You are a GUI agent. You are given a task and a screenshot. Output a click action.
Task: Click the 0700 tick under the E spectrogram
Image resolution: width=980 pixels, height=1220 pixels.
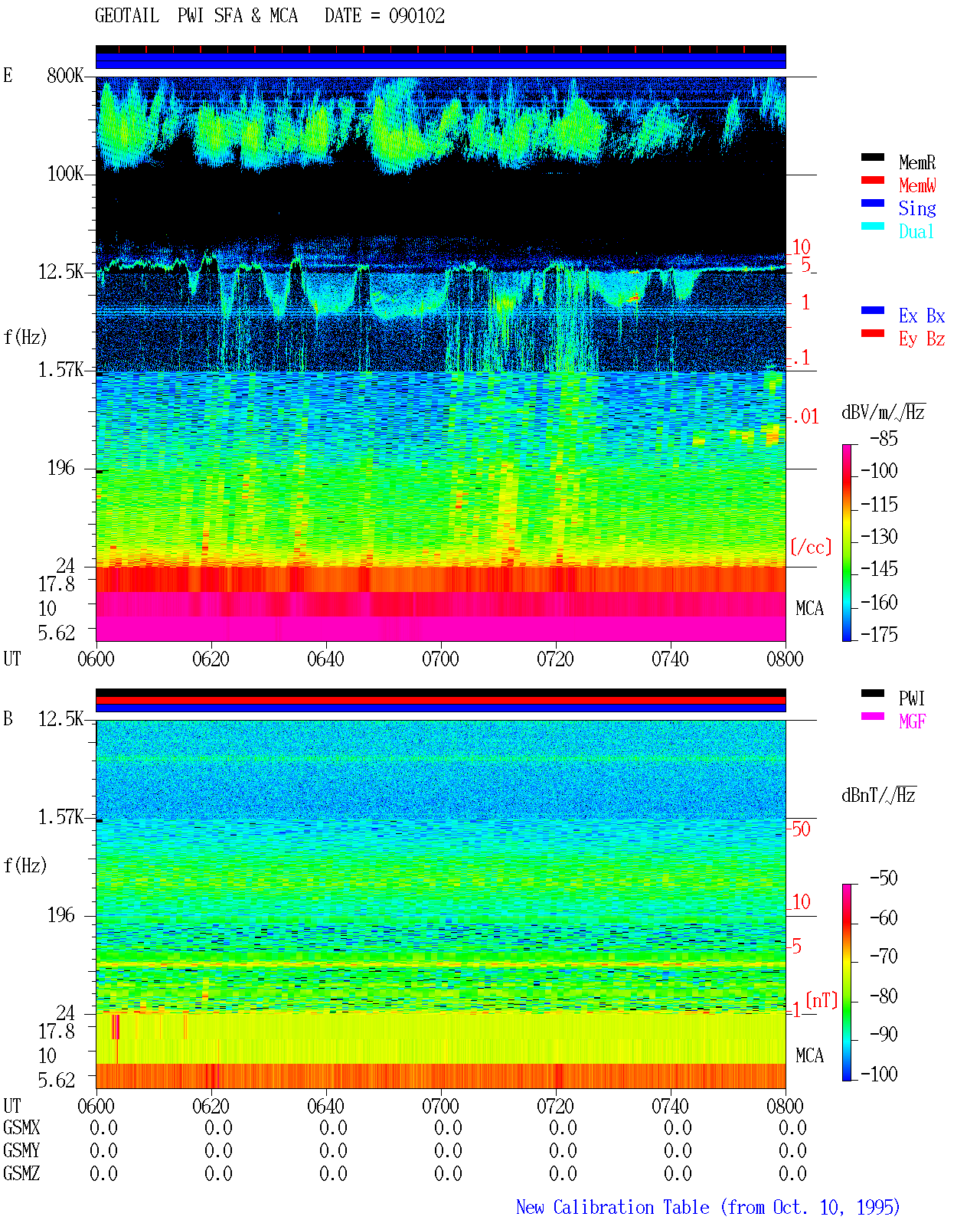(x=440, y=659)
